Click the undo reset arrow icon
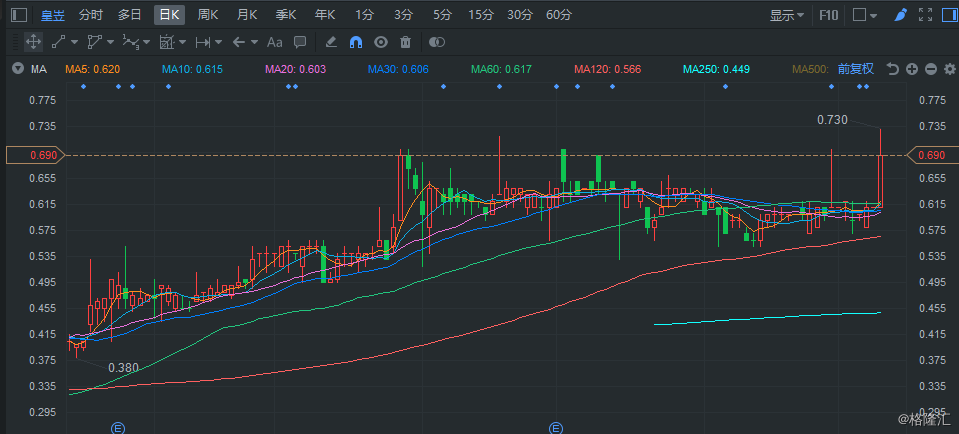 coord(893,69)
